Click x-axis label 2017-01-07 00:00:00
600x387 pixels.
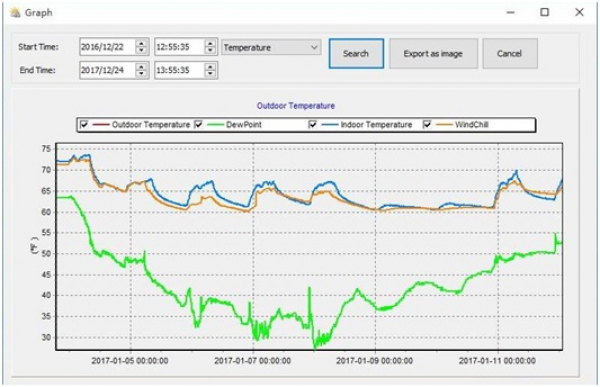(253, 361)
